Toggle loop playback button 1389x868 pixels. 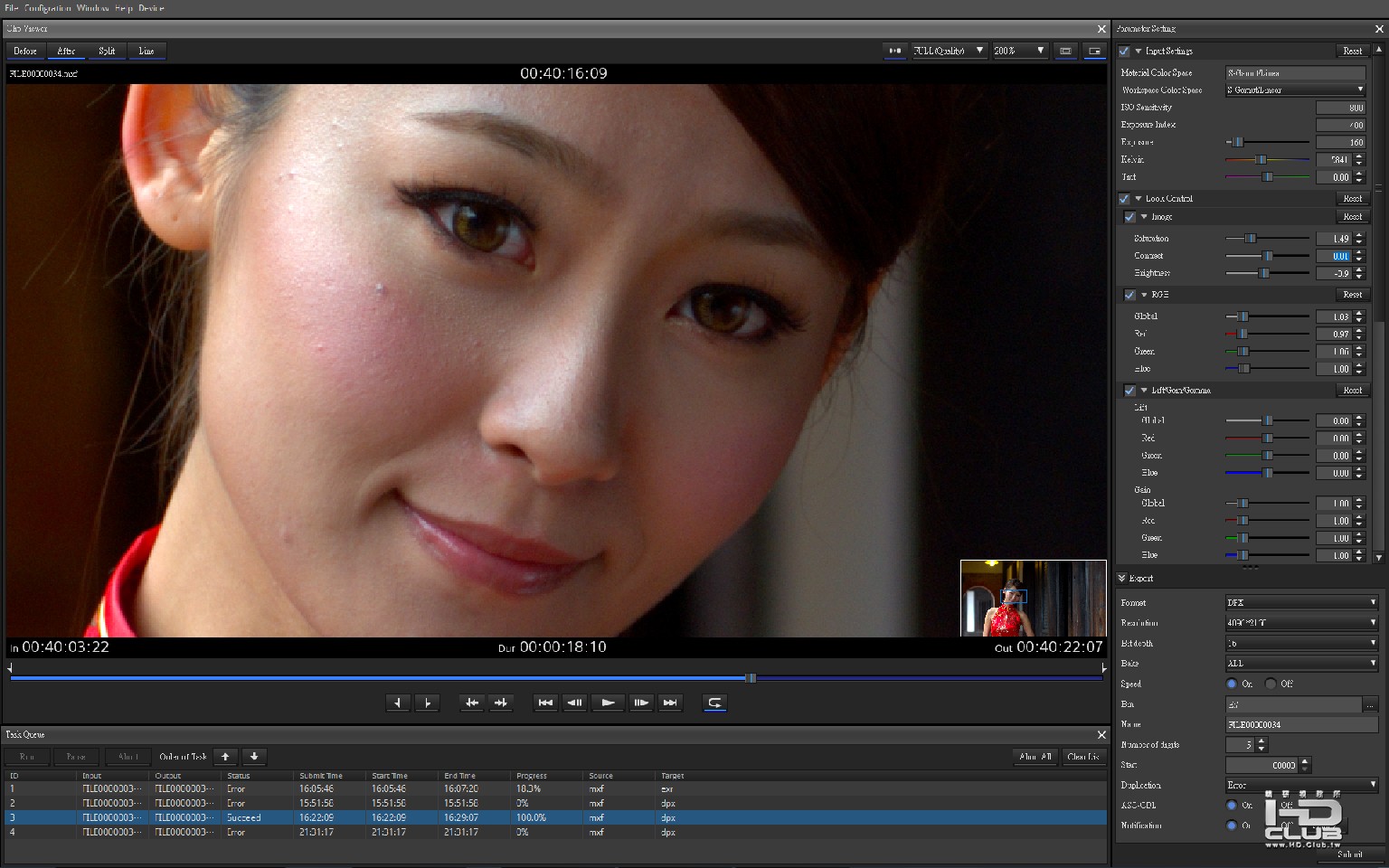coord(714,703)
